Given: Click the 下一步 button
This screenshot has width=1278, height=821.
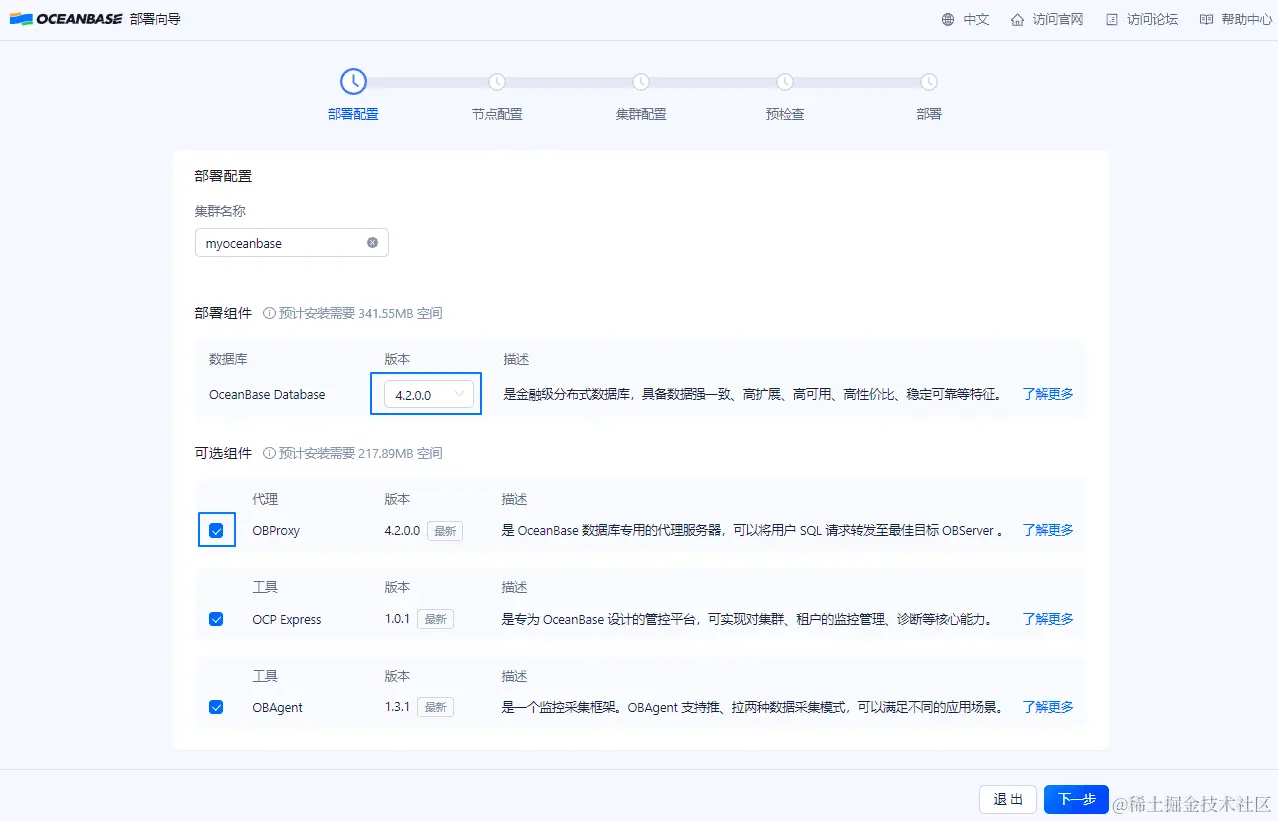Looking at the screenshot, I should click(x=1076, y=799).
